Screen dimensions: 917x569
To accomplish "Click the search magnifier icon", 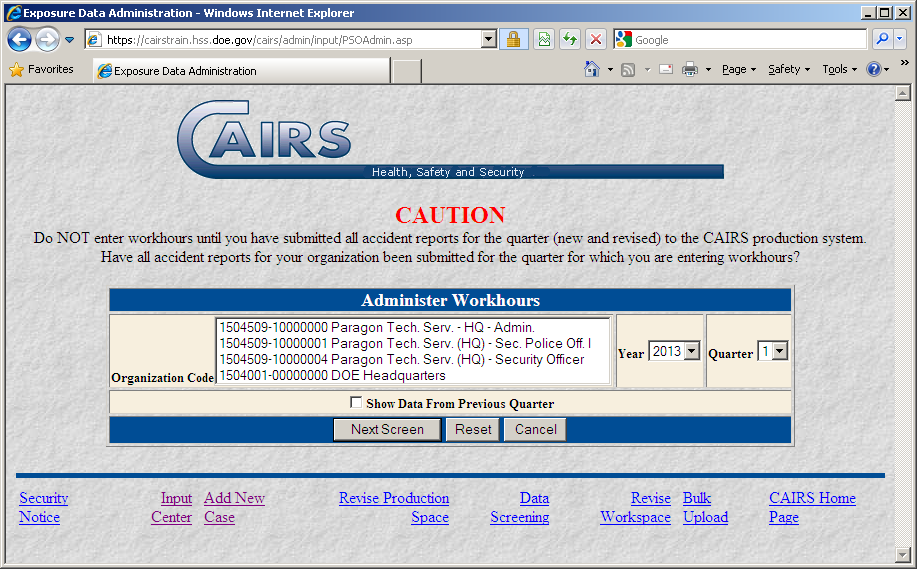I will click(x=882, y=40).
